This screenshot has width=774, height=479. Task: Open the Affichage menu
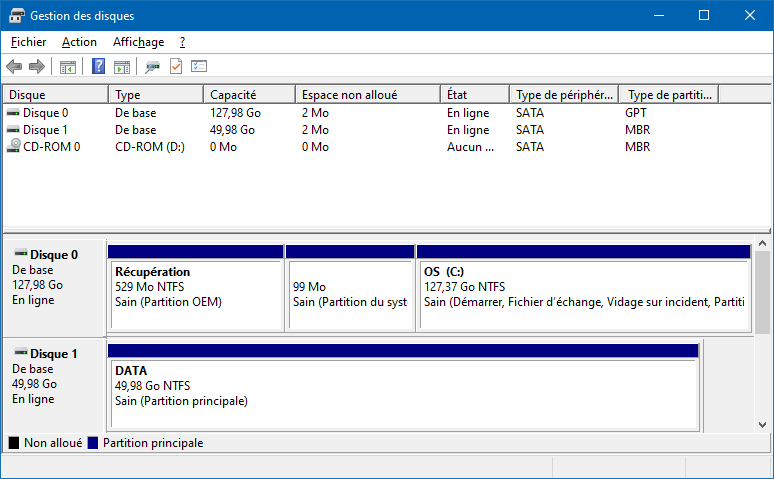[x=138, y=42]
